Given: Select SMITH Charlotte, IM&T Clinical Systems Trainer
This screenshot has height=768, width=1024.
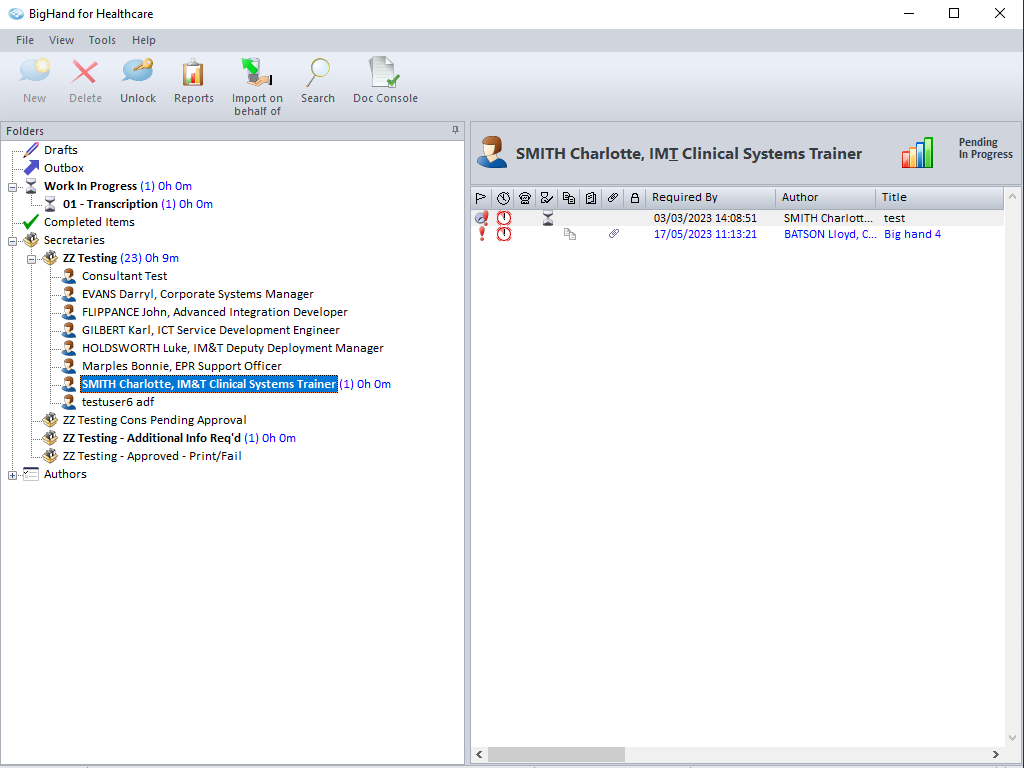Looking at the screenshot, I should pos(209,384).
